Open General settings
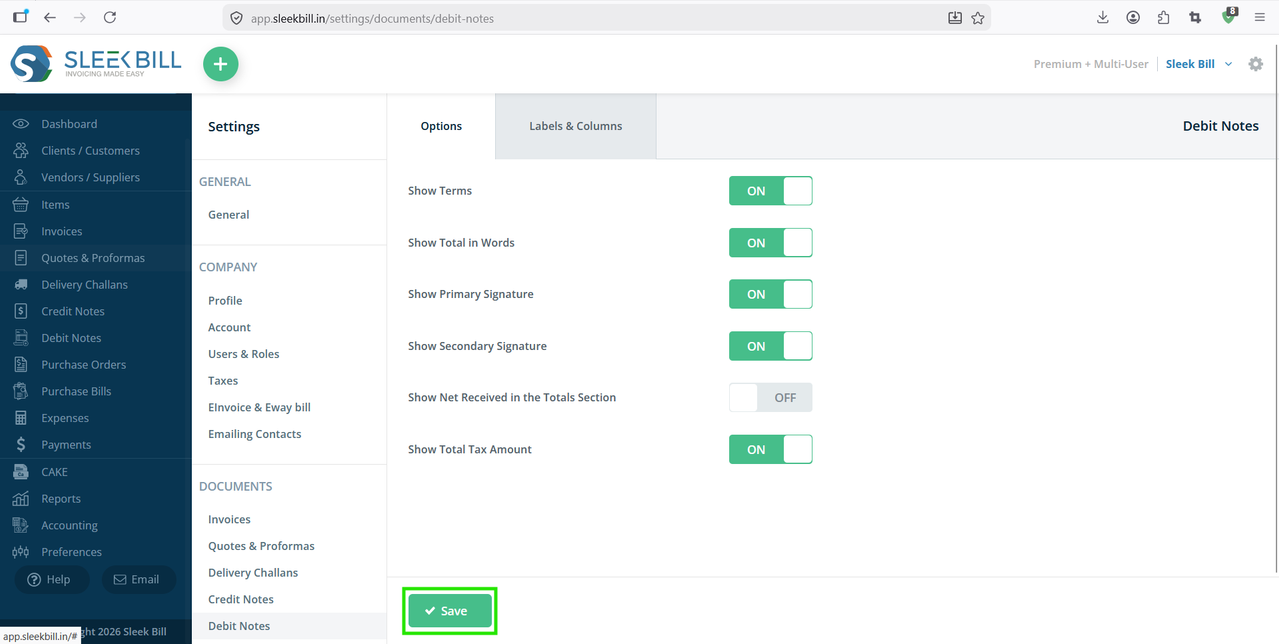 [229, 215]
